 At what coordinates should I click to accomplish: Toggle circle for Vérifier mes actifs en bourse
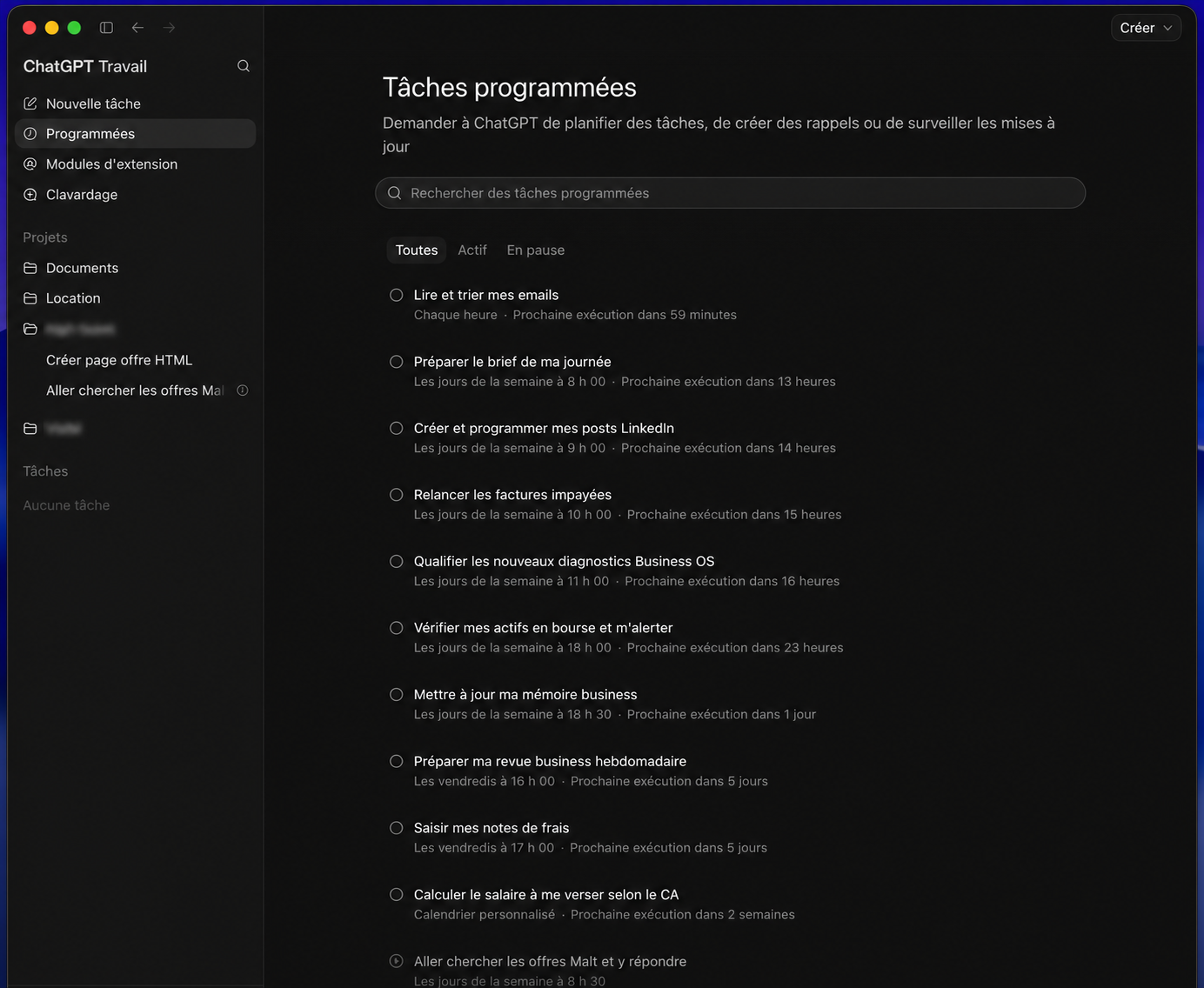pos(397,628)
